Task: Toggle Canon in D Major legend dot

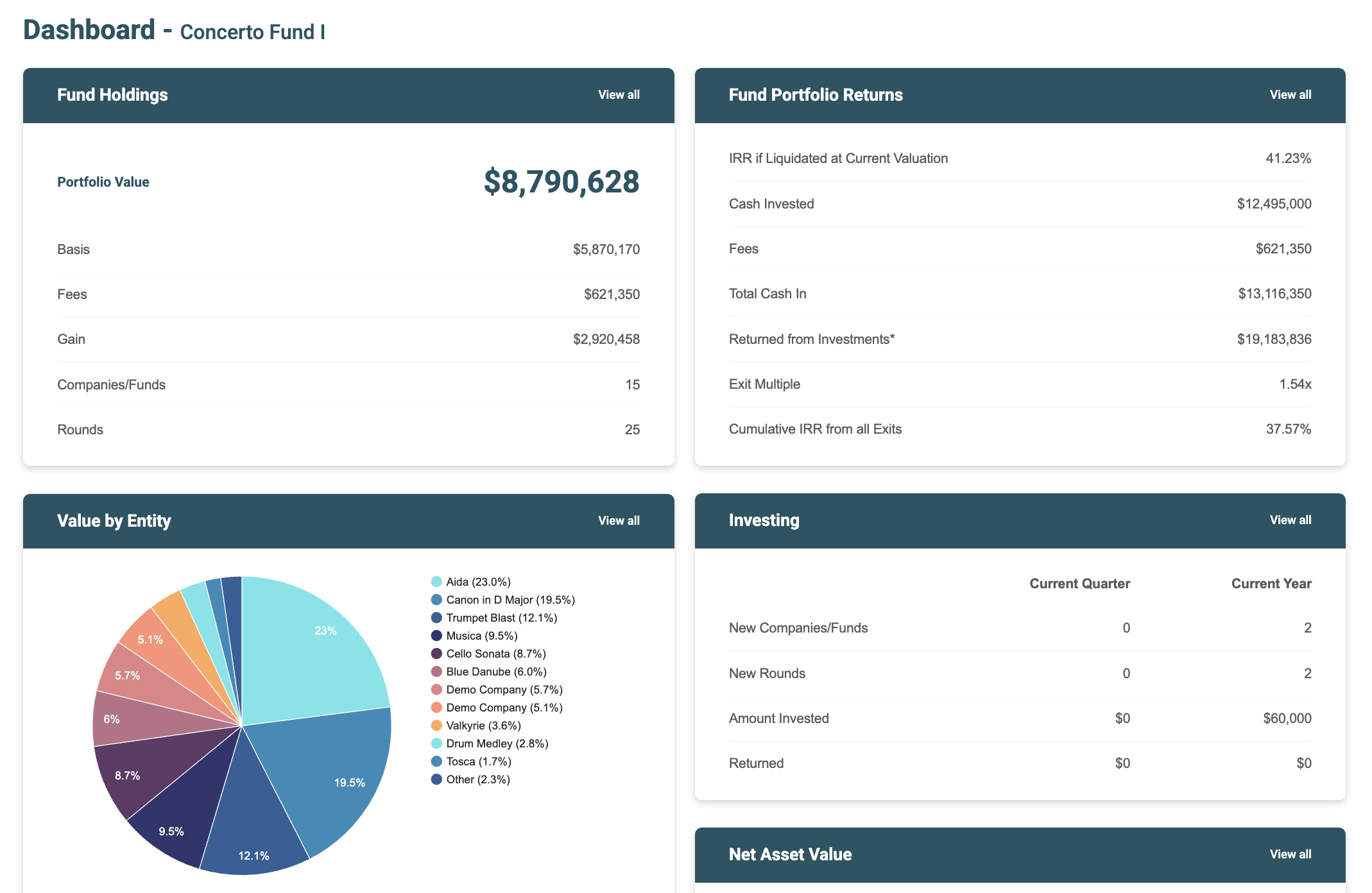Action: click(x=436, y=600)
